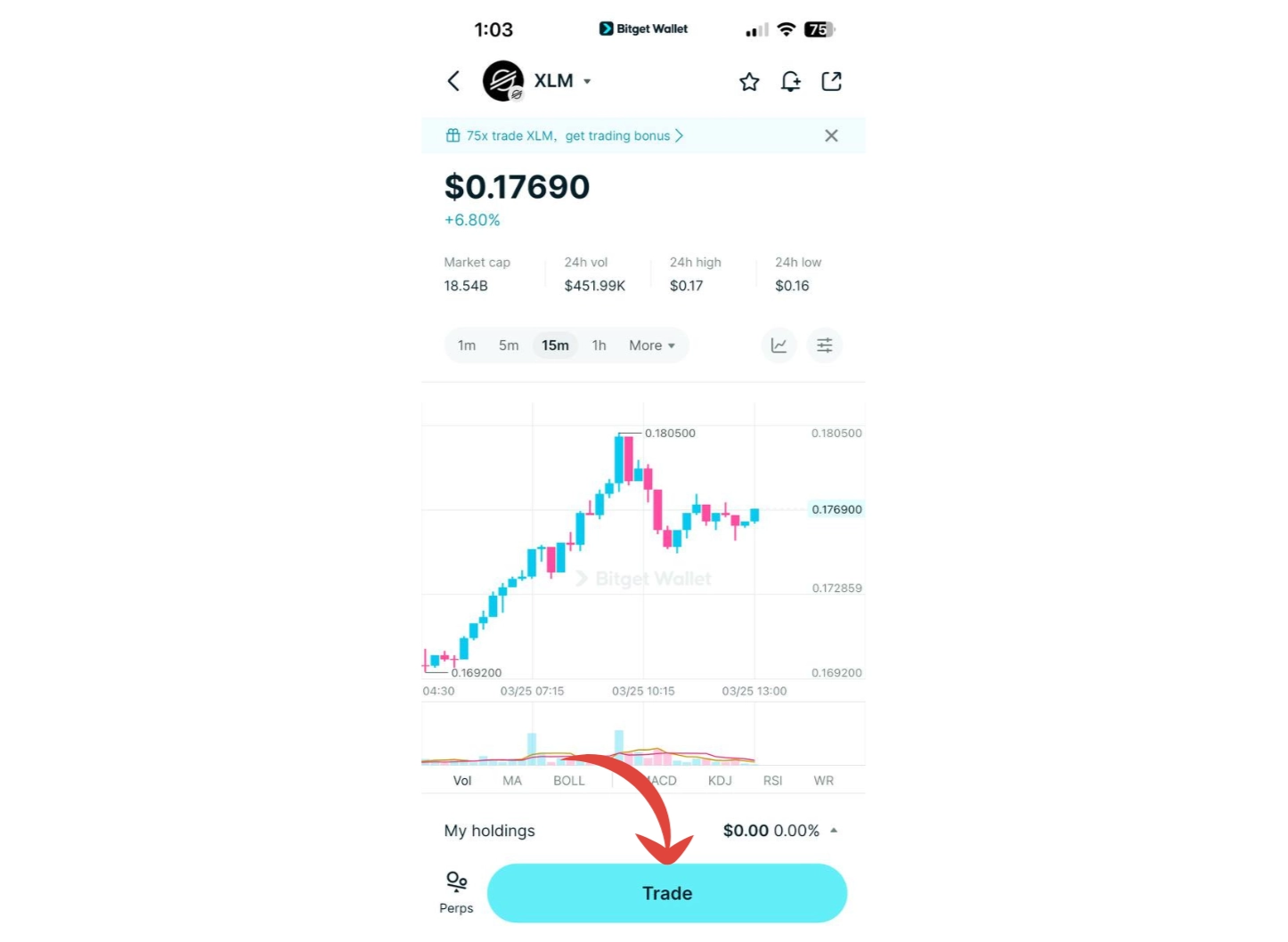
Task: Click the Bitget Wallet icon in the status bar
Action: pos(607,28)
